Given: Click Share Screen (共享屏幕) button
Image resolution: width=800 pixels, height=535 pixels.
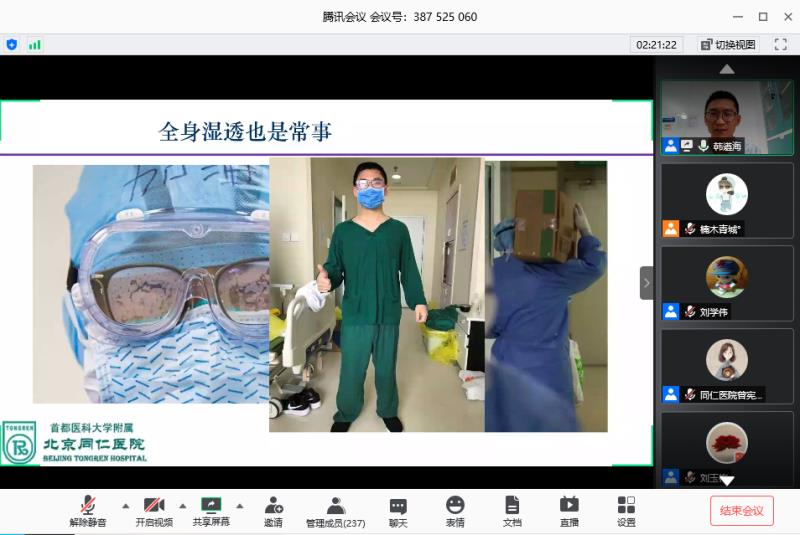Looking at the screenshot, I should tap(211, 510).
